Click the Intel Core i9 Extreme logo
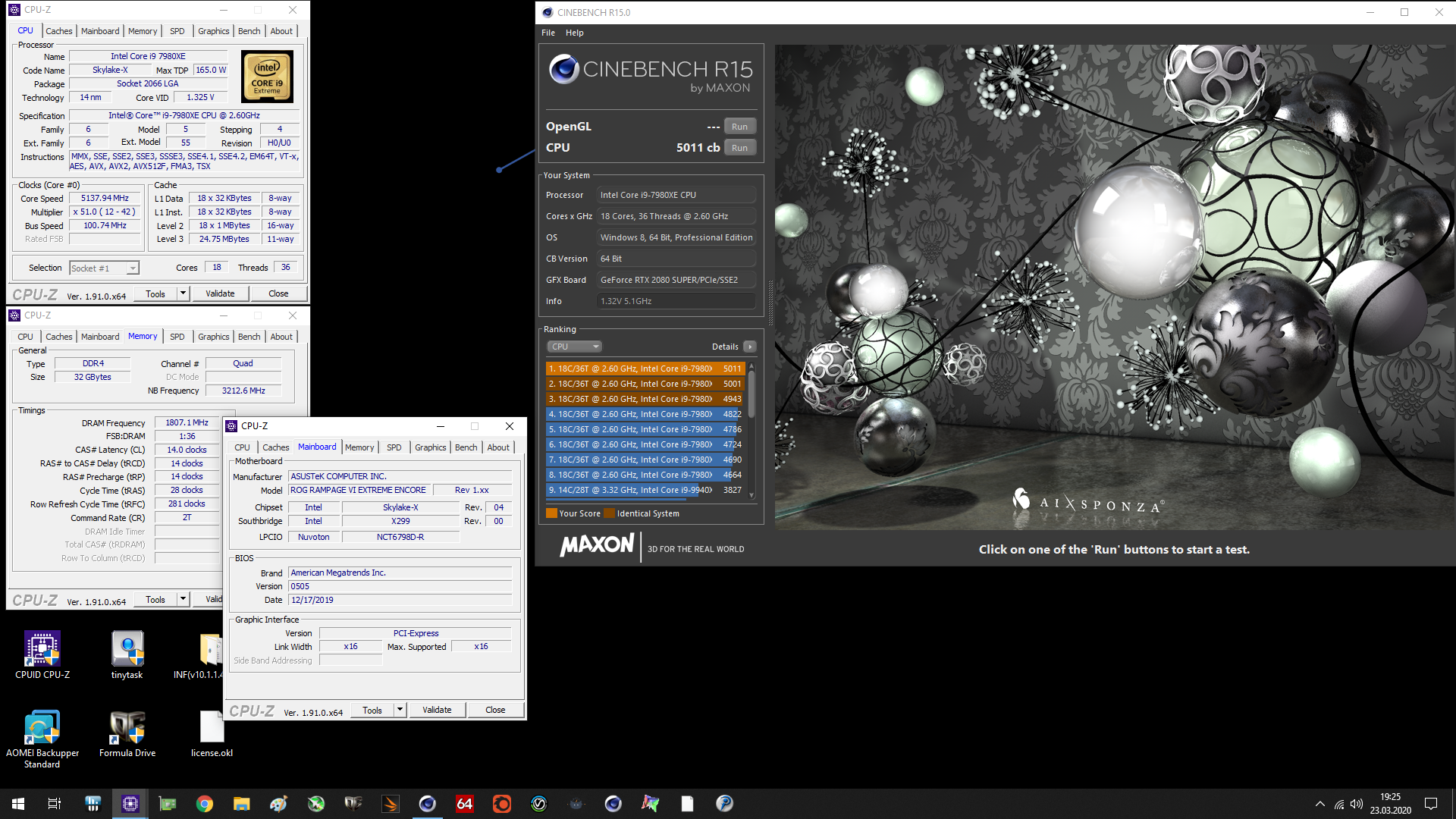The image size is (1456, 819). click(267, 77)
